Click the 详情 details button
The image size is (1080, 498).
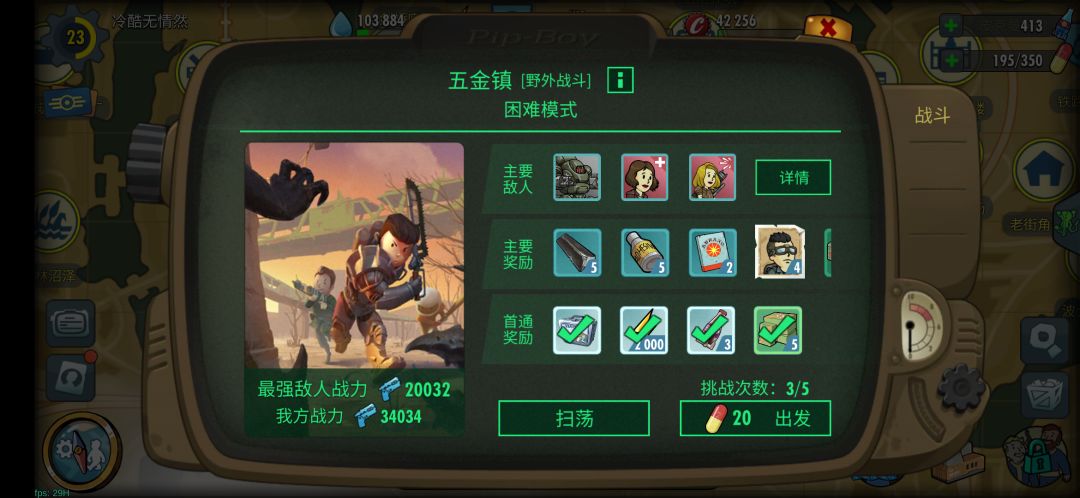pos(793,178)
